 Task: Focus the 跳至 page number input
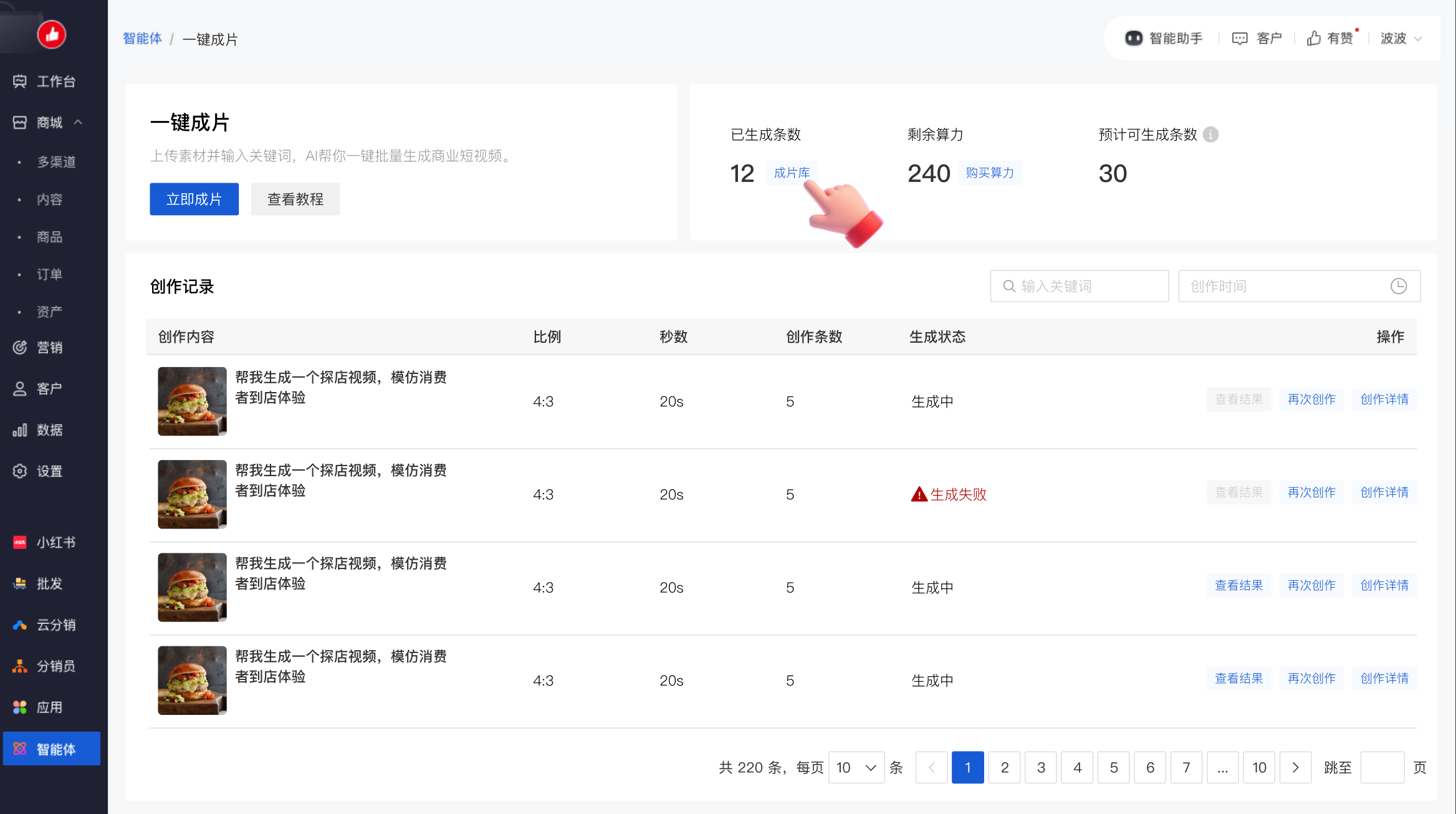tap(1382, 767)
